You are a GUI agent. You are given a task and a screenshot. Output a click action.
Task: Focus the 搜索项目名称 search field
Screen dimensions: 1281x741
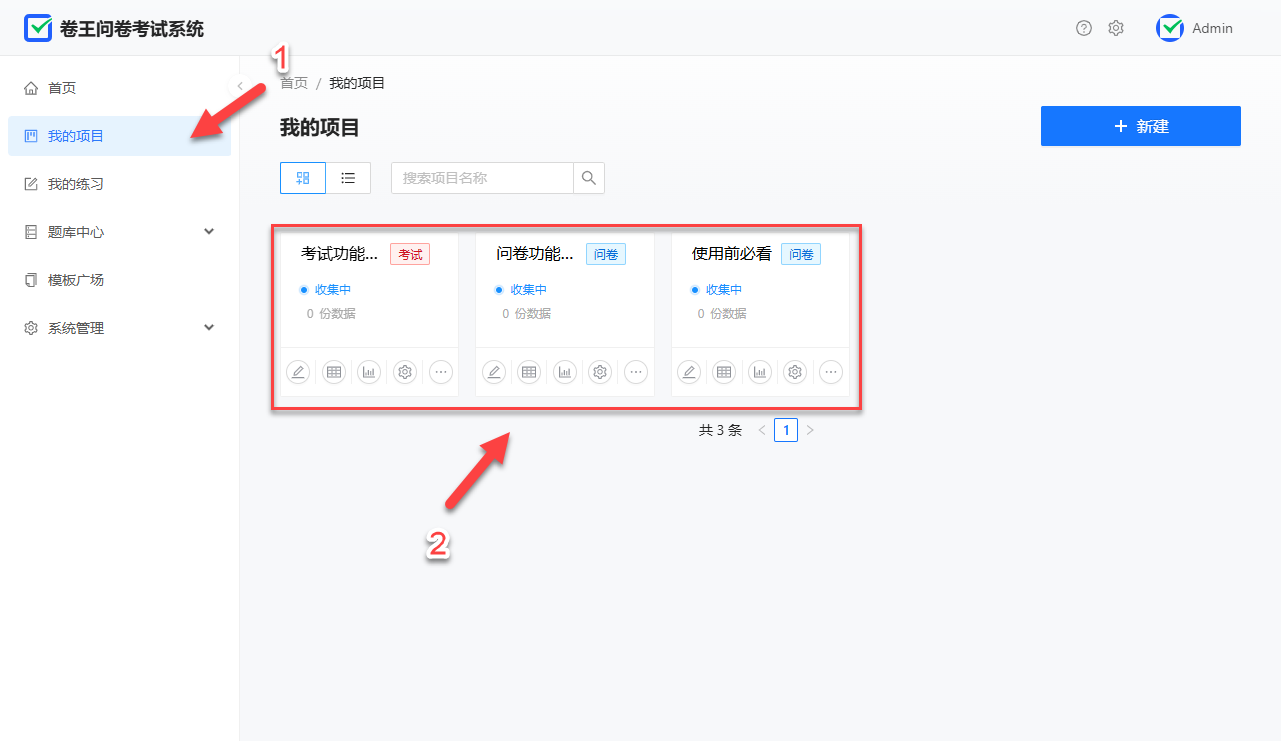tap(482, 178)
